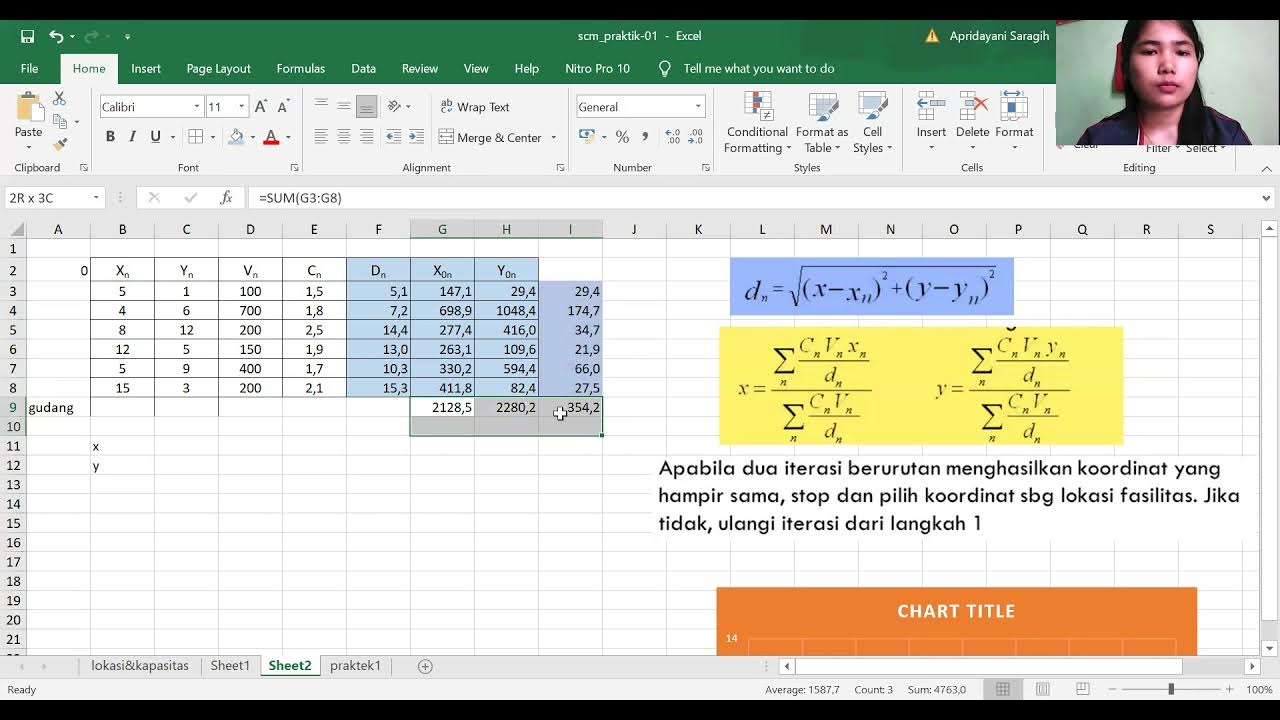
Task: Select cell G9 with value 2128,5
Action: click(442, 407)
